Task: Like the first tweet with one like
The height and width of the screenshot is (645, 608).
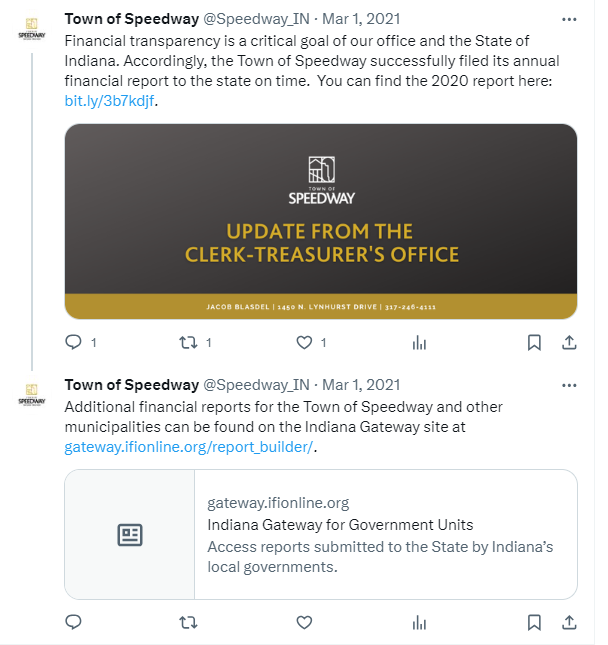Action: click(304, 342)
